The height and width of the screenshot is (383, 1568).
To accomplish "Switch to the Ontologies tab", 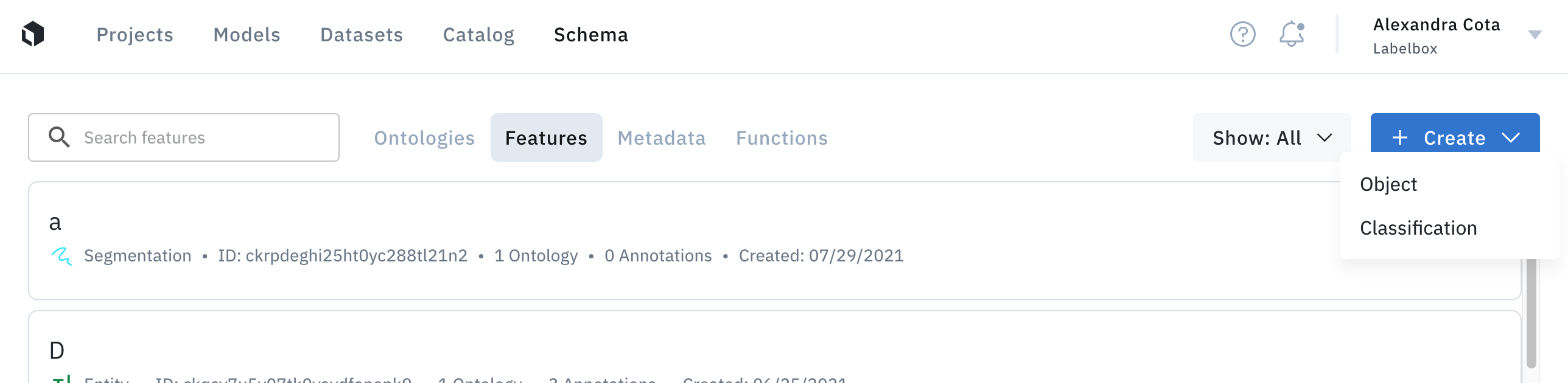I will (x=424, y=138).
